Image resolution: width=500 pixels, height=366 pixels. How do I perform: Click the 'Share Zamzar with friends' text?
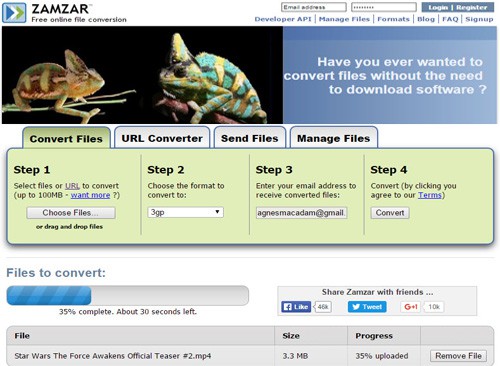[x=377, y=292]
